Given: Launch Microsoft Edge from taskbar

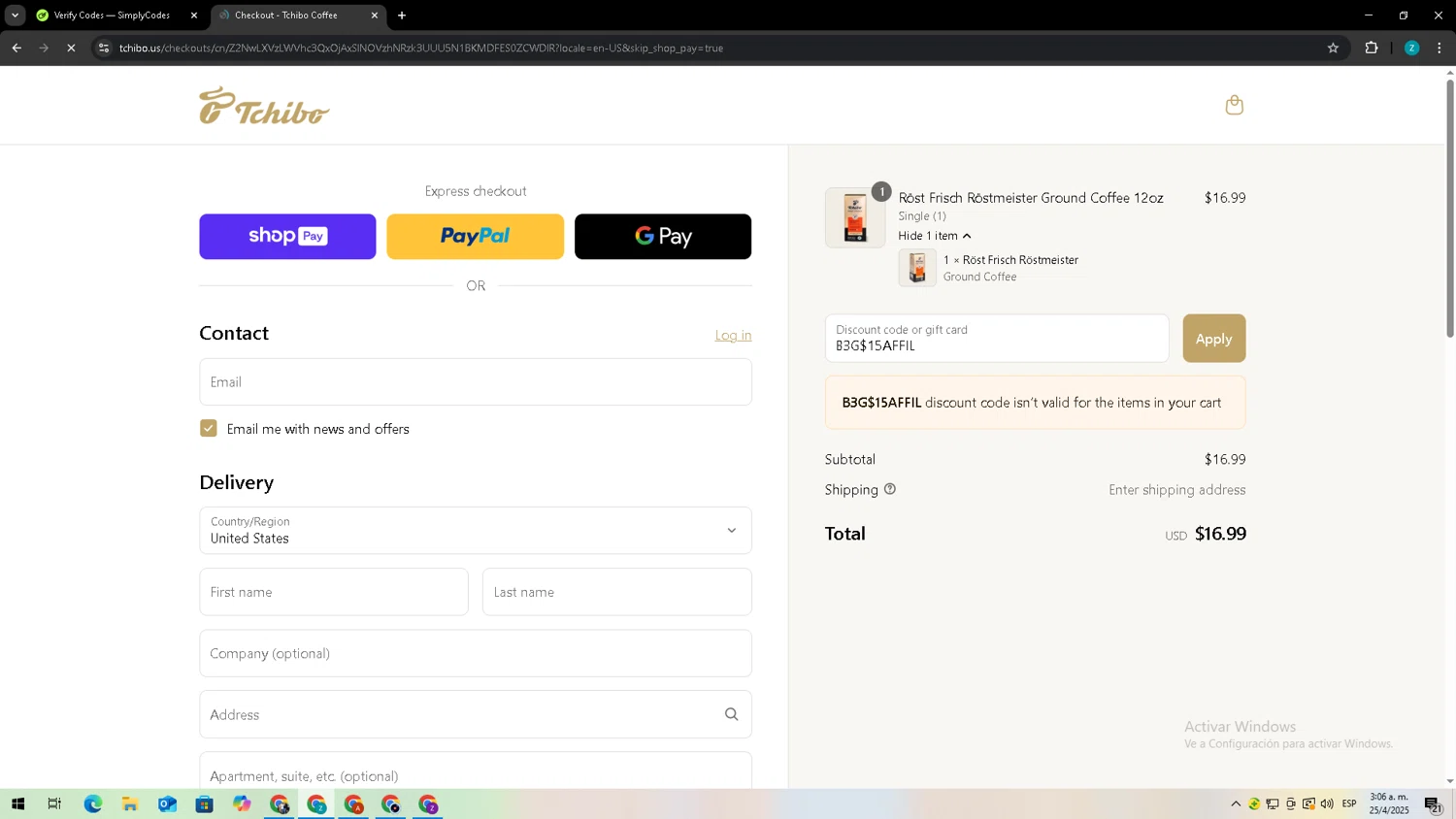Looking at the screenshot, I should [92, 803].
